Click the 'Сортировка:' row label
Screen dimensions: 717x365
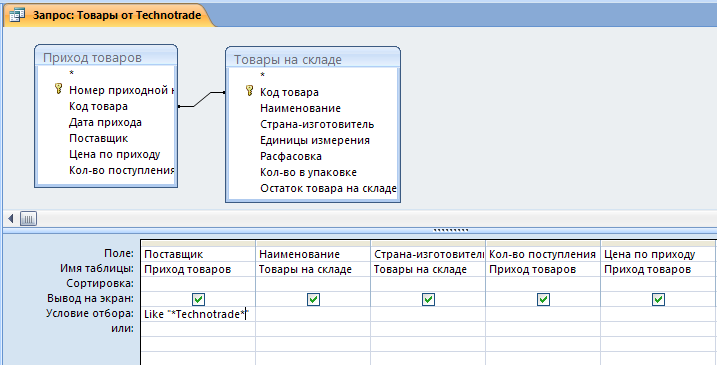(100, 284)
